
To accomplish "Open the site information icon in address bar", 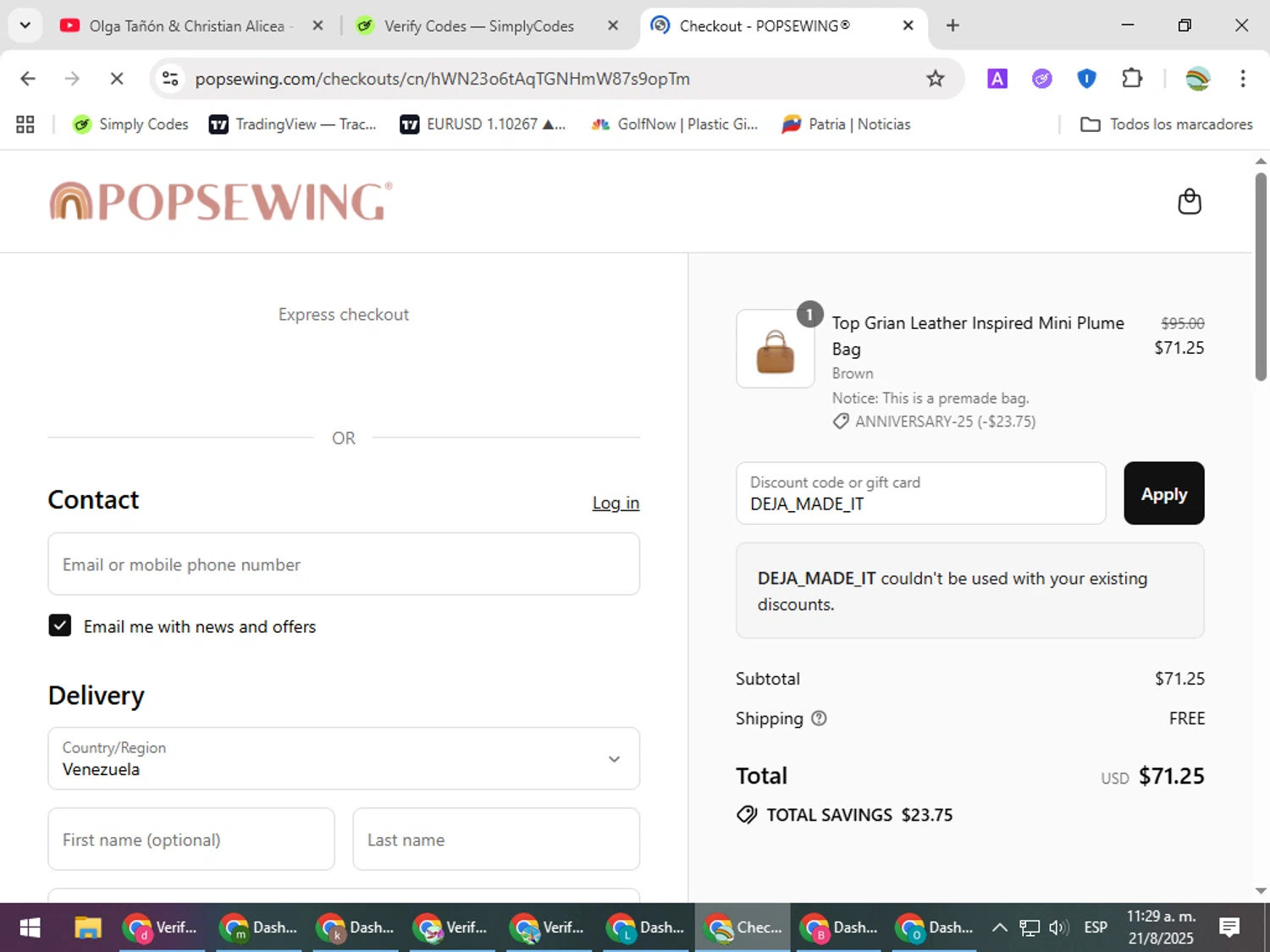I will click(x=170, y=79).
